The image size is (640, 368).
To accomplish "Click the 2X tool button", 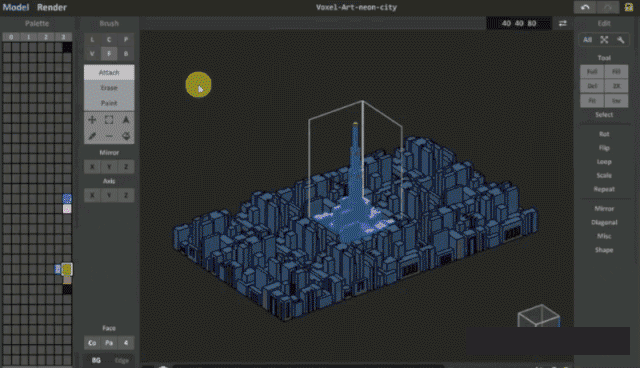I will point(616,86).
